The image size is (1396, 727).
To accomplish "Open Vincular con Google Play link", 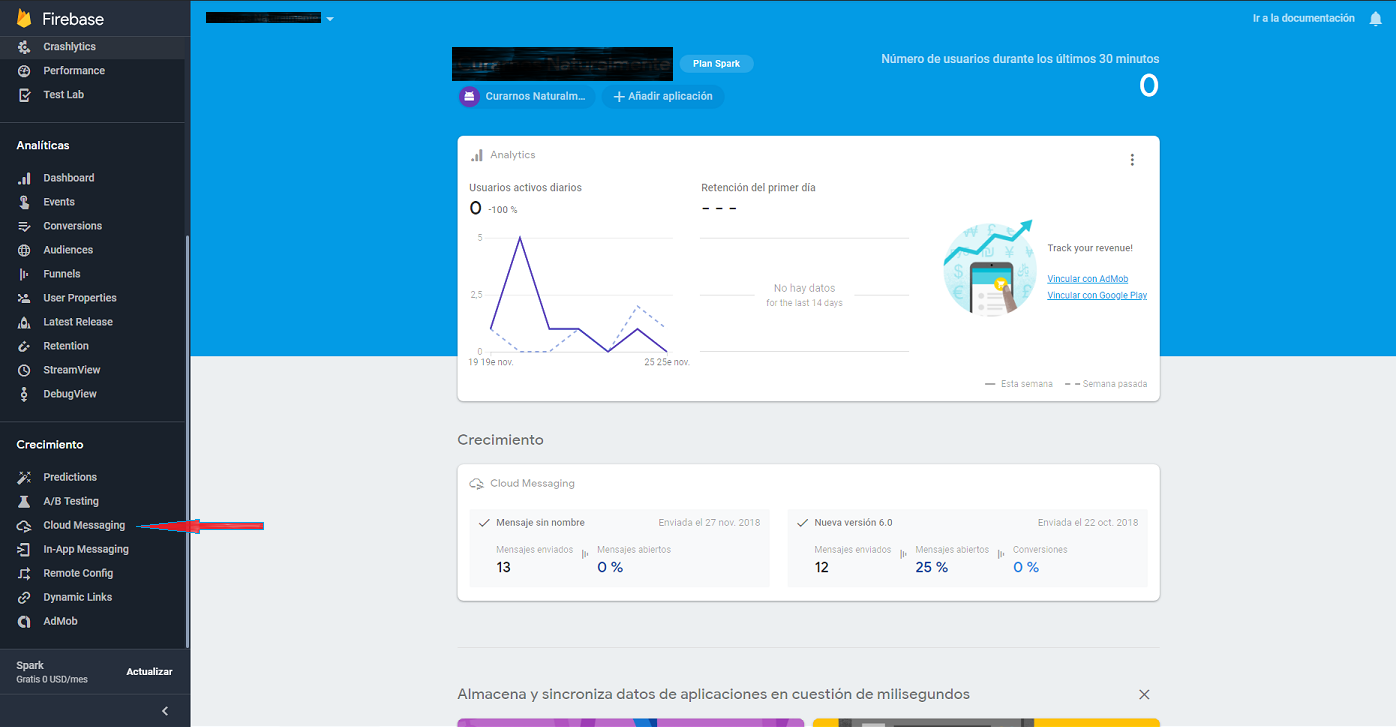I will click(x=1097, y=295).
